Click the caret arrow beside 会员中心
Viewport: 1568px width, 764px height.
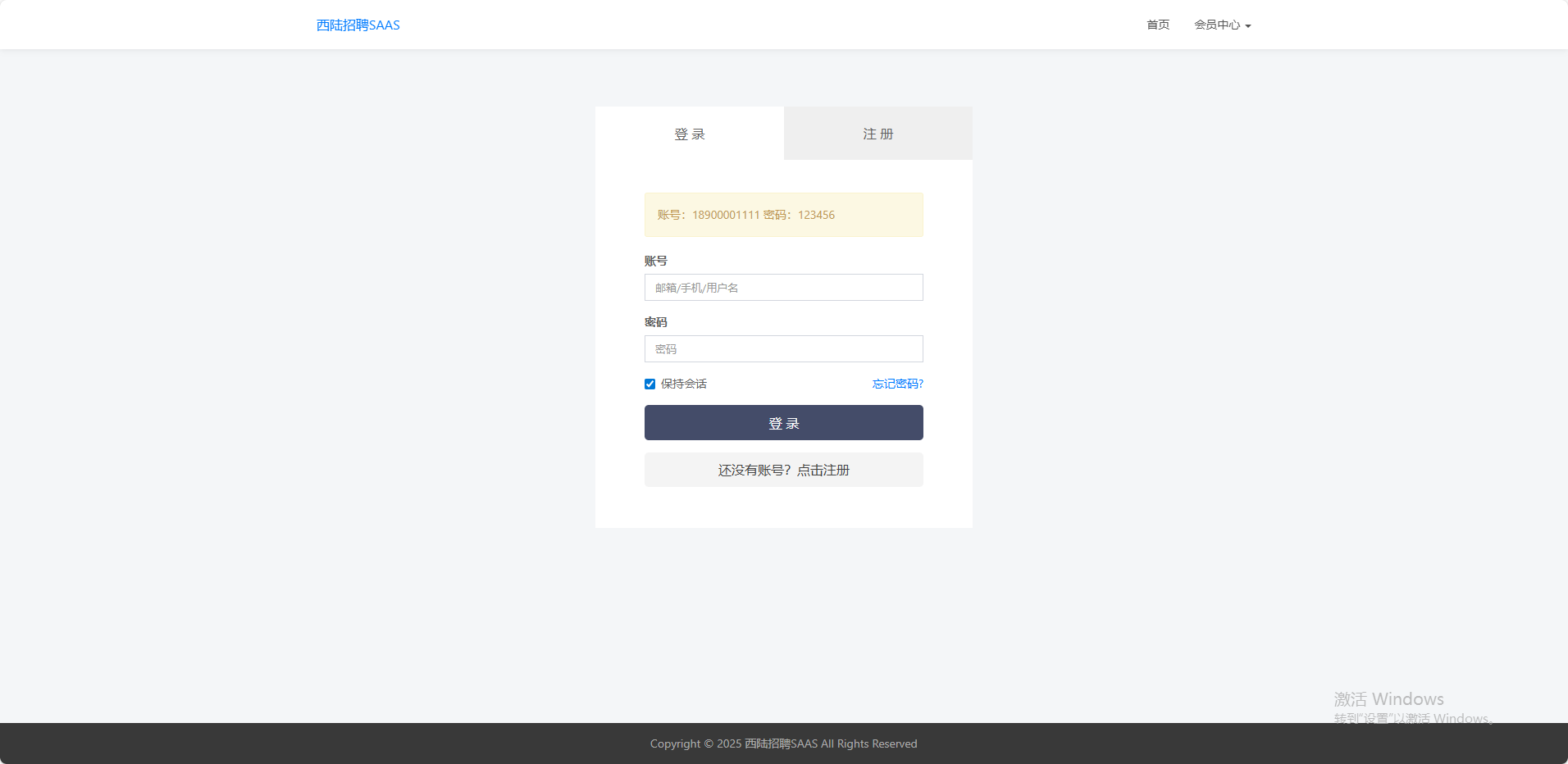tap(1248, 26)
